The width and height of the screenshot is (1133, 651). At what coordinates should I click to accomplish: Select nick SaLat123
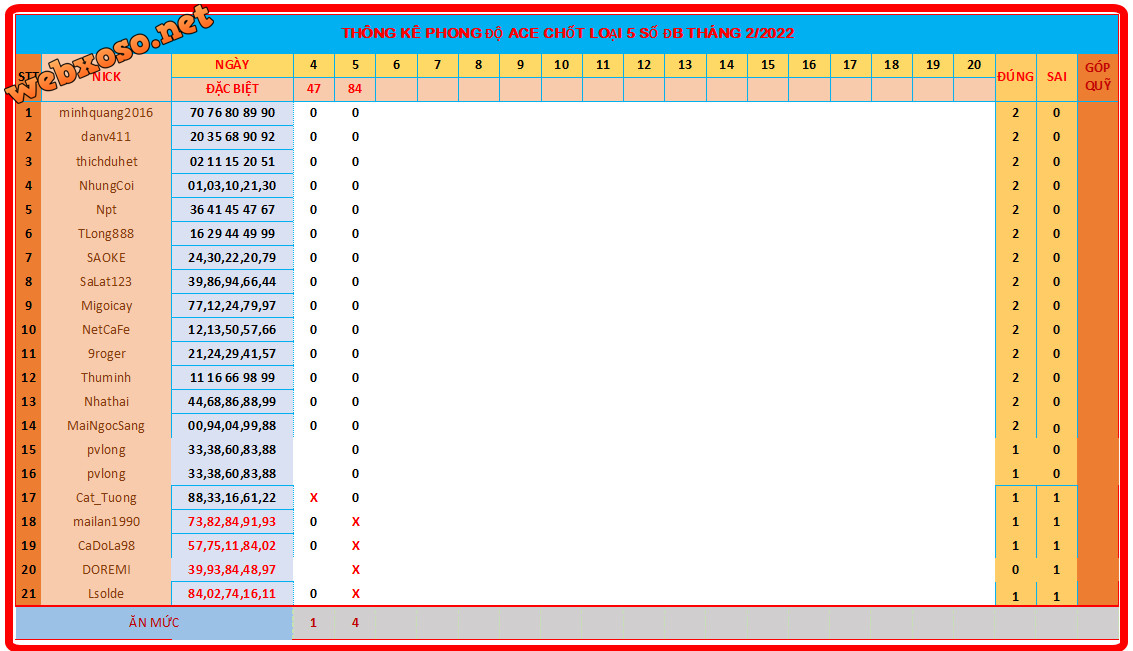tap(106, 282)
